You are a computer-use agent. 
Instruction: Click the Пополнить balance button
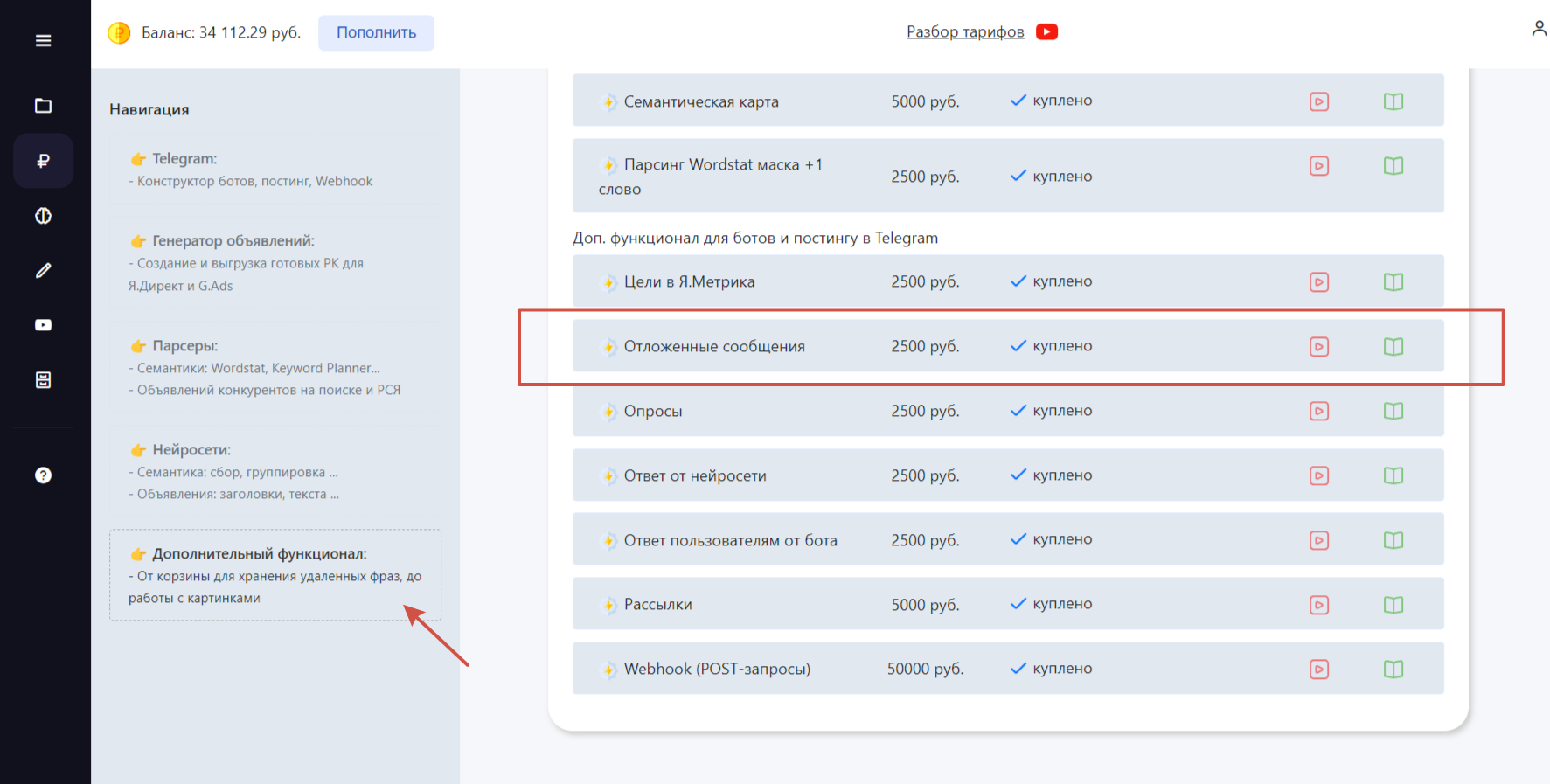(376, 32)
